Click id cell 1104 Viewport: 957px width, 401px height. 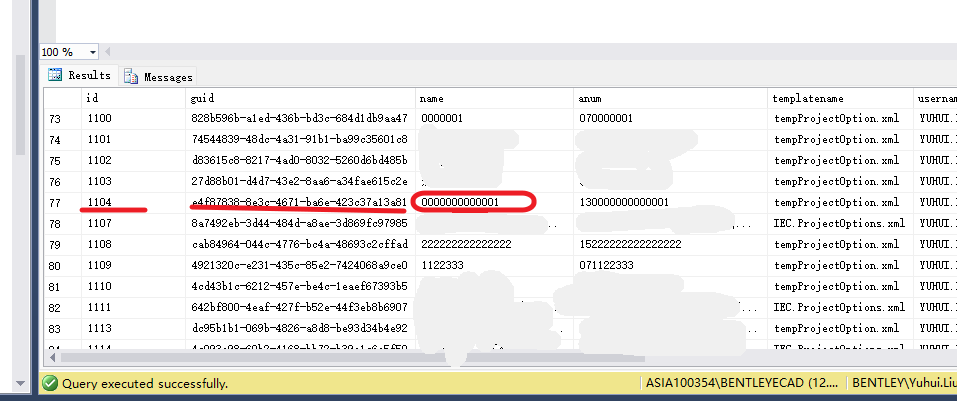click(134, 203)
